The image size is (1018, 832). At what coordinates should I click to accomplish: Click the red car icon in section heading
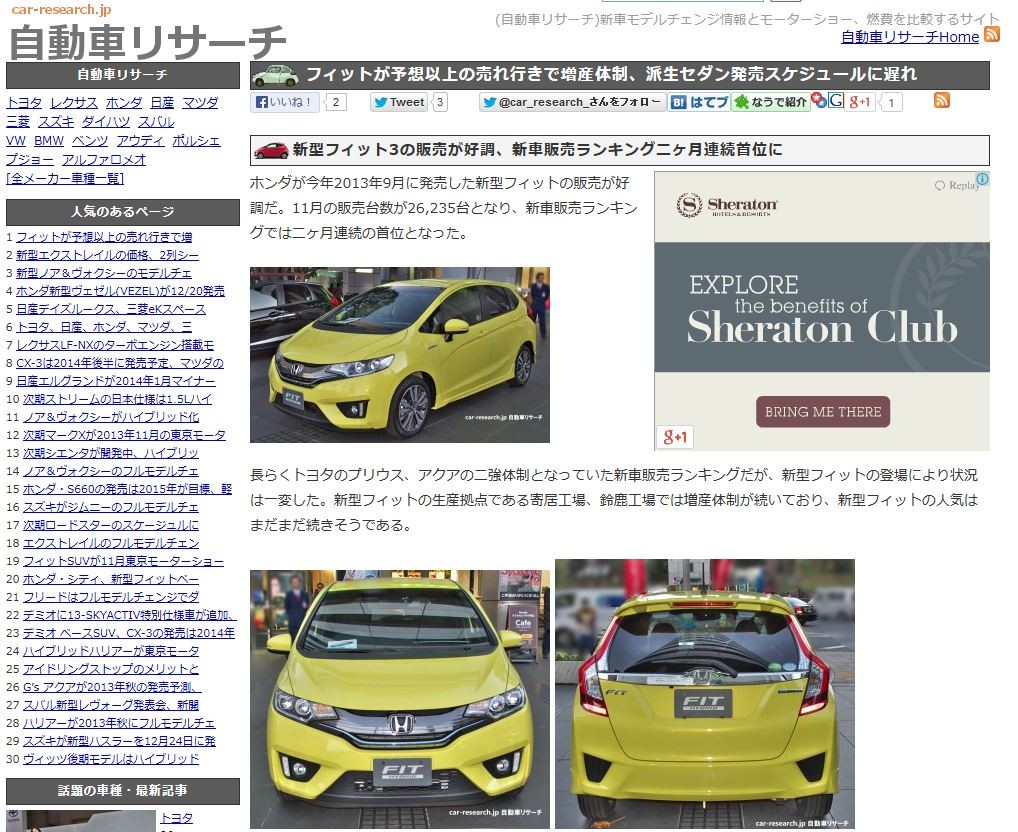[271, 151]
